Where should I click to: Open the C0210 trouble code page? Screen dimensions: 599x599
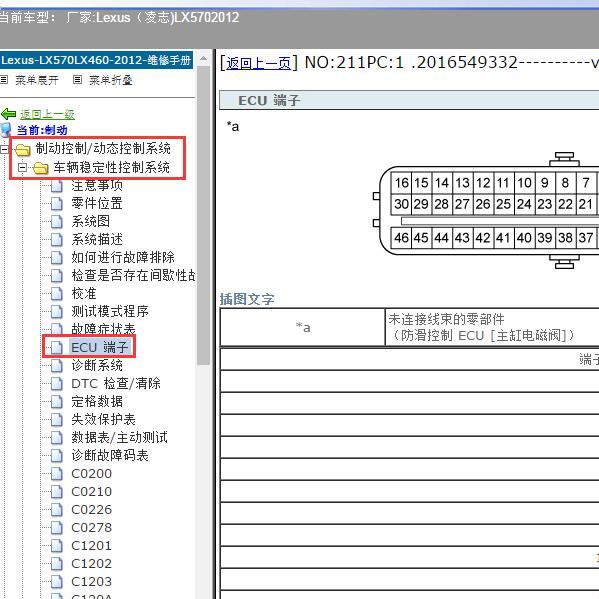92,491
